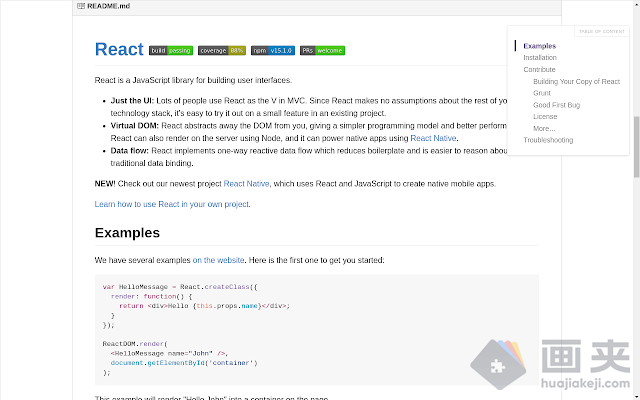The width and height of the screenshot is (640, 400).
Task: Click the Table of Content label button
Action: point(600,31)
